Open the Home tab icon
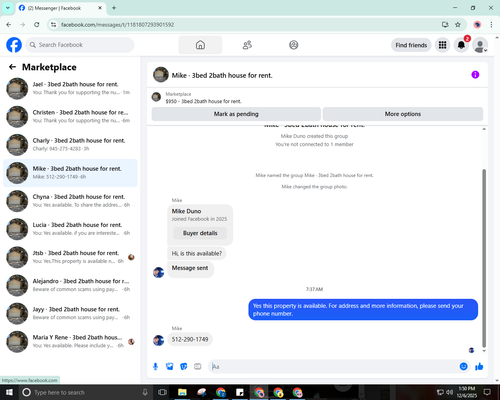500x400 pixels. [x=200, y=45]
